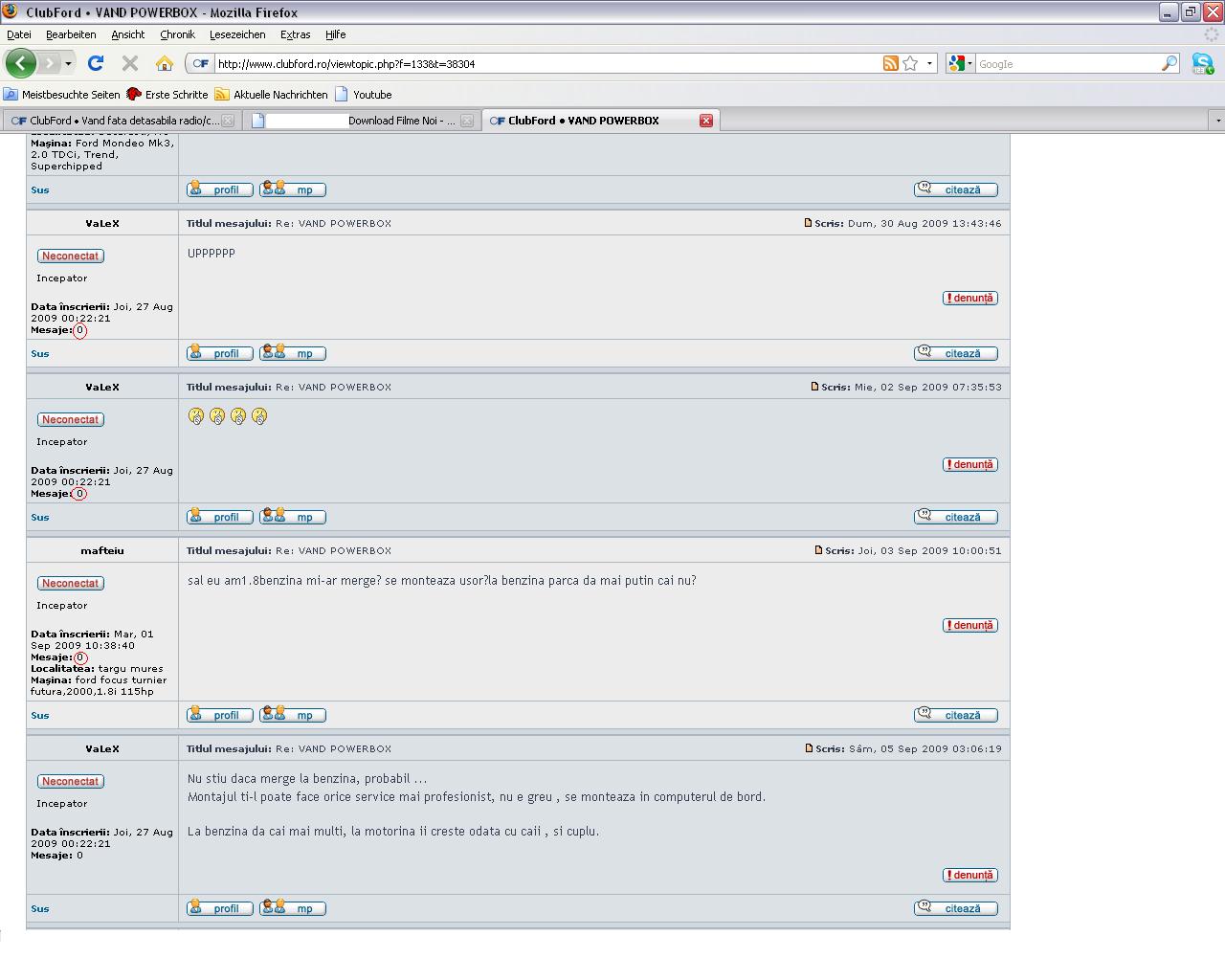Open mafteiu's profil button
1225x980 pixels.
(220, 715)
